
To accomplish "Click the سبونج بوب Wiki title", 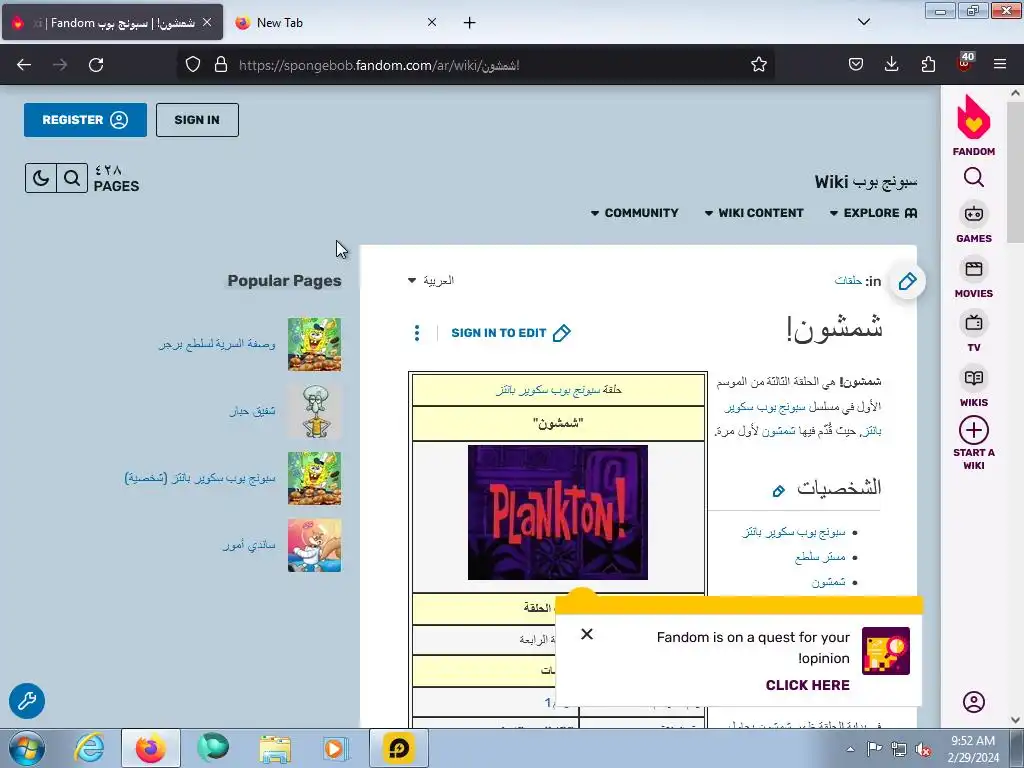I will pyautogui.click(x=865, y=182).
